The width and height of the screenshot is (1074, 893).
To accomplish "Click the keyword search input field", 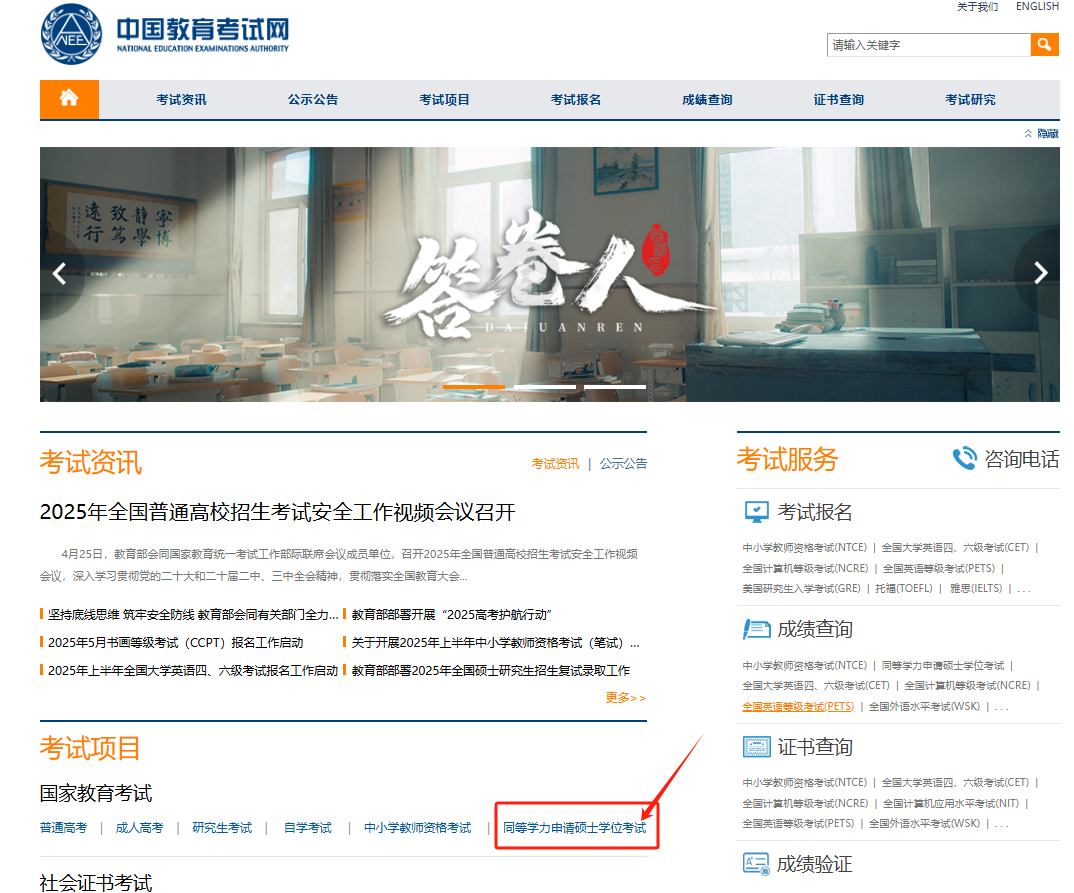I will (929, 45).
